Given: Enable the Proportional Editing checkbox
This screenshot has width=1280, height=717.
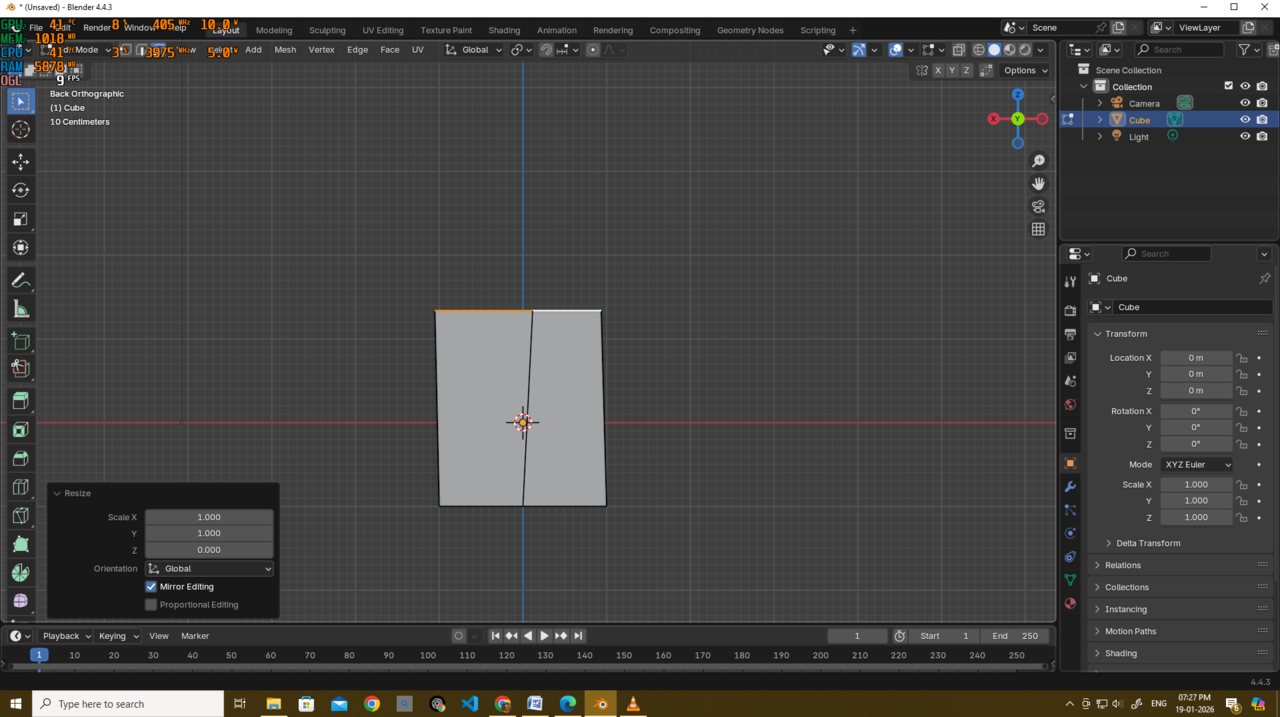Looking at the screenshot, I should pyautogui.click(x=151, y=605).
